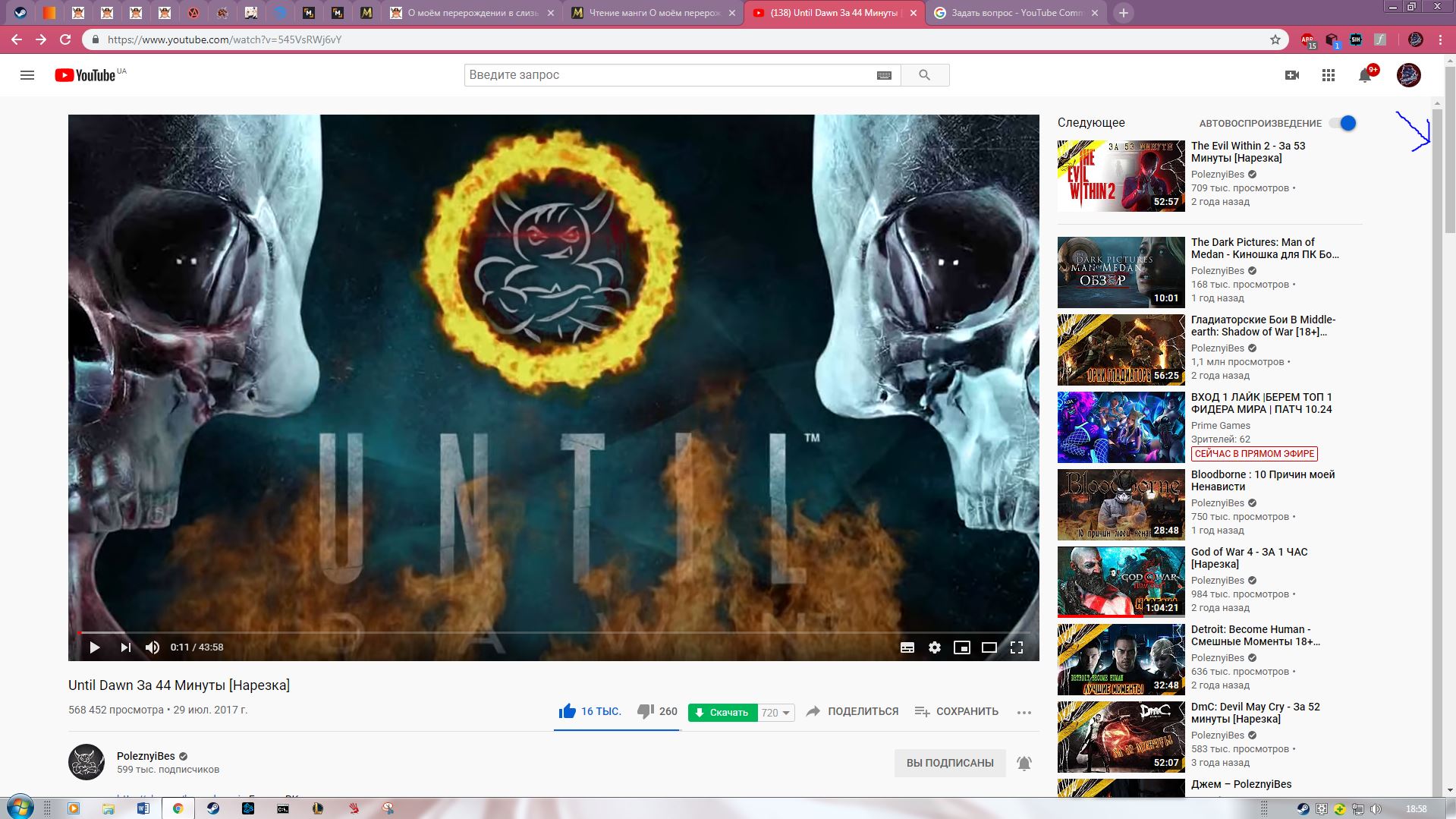Open the cube extension with badge 1
This screenshot has width=1456, height=819.
coord(1332,39)
